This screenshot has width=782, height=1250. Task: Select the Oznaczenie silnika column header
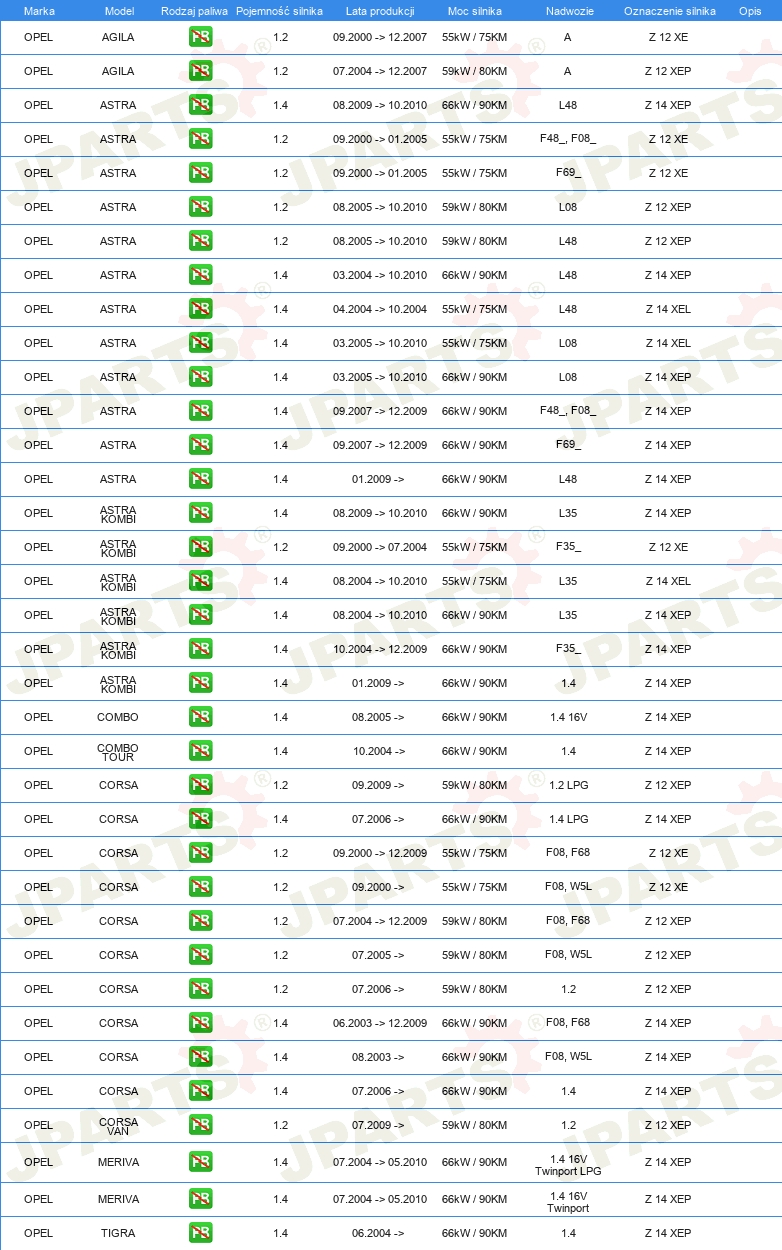tap(669, 11)
